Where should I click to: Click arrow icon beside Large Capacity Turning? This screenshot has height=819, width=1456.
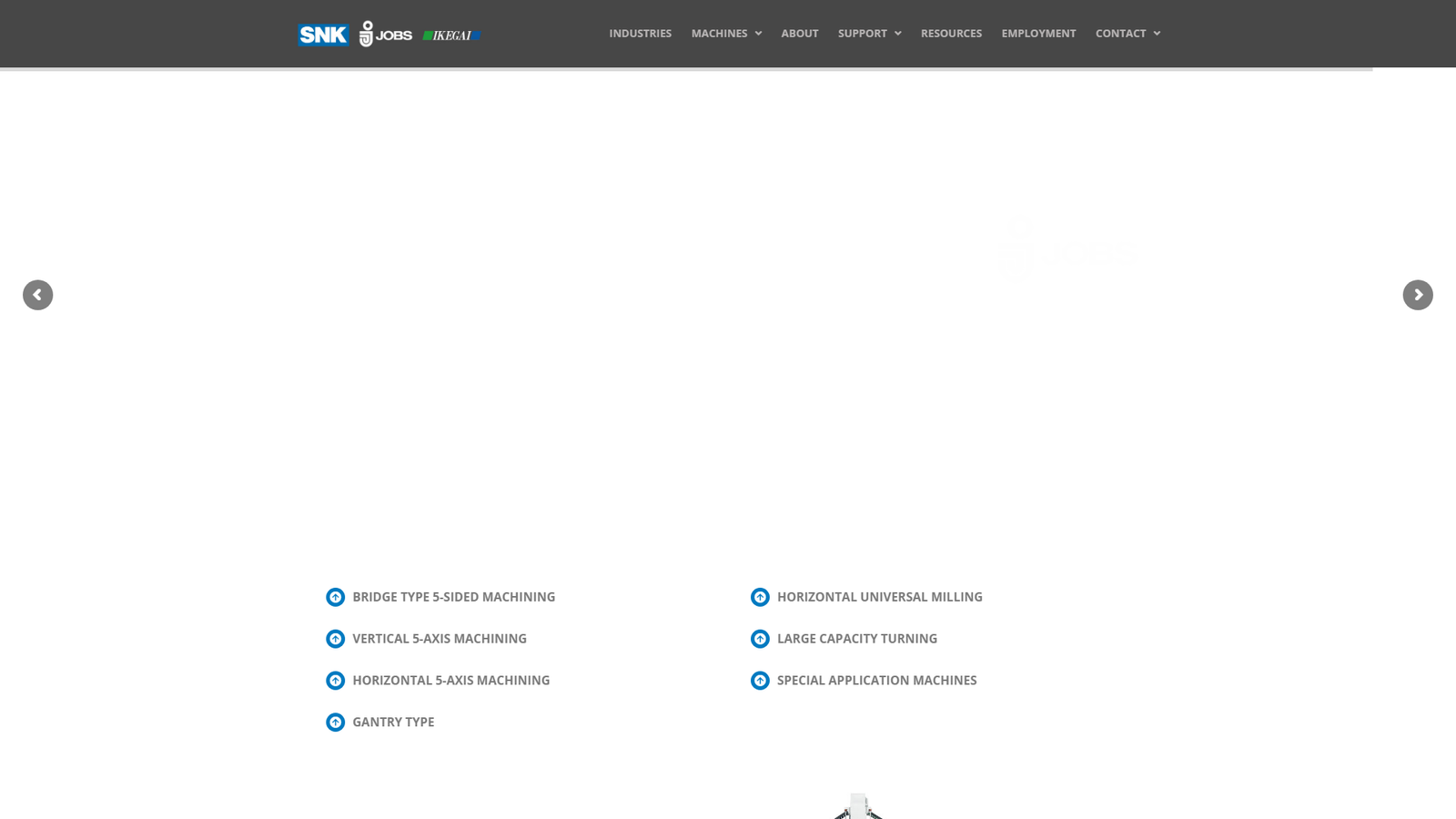[760, 639]
